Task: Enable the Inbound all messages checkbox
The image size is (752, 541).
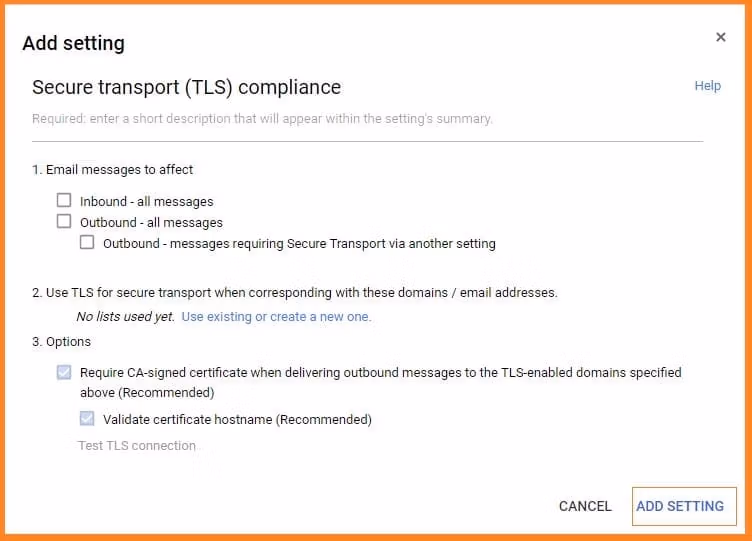Action: [x=65, y=201]
